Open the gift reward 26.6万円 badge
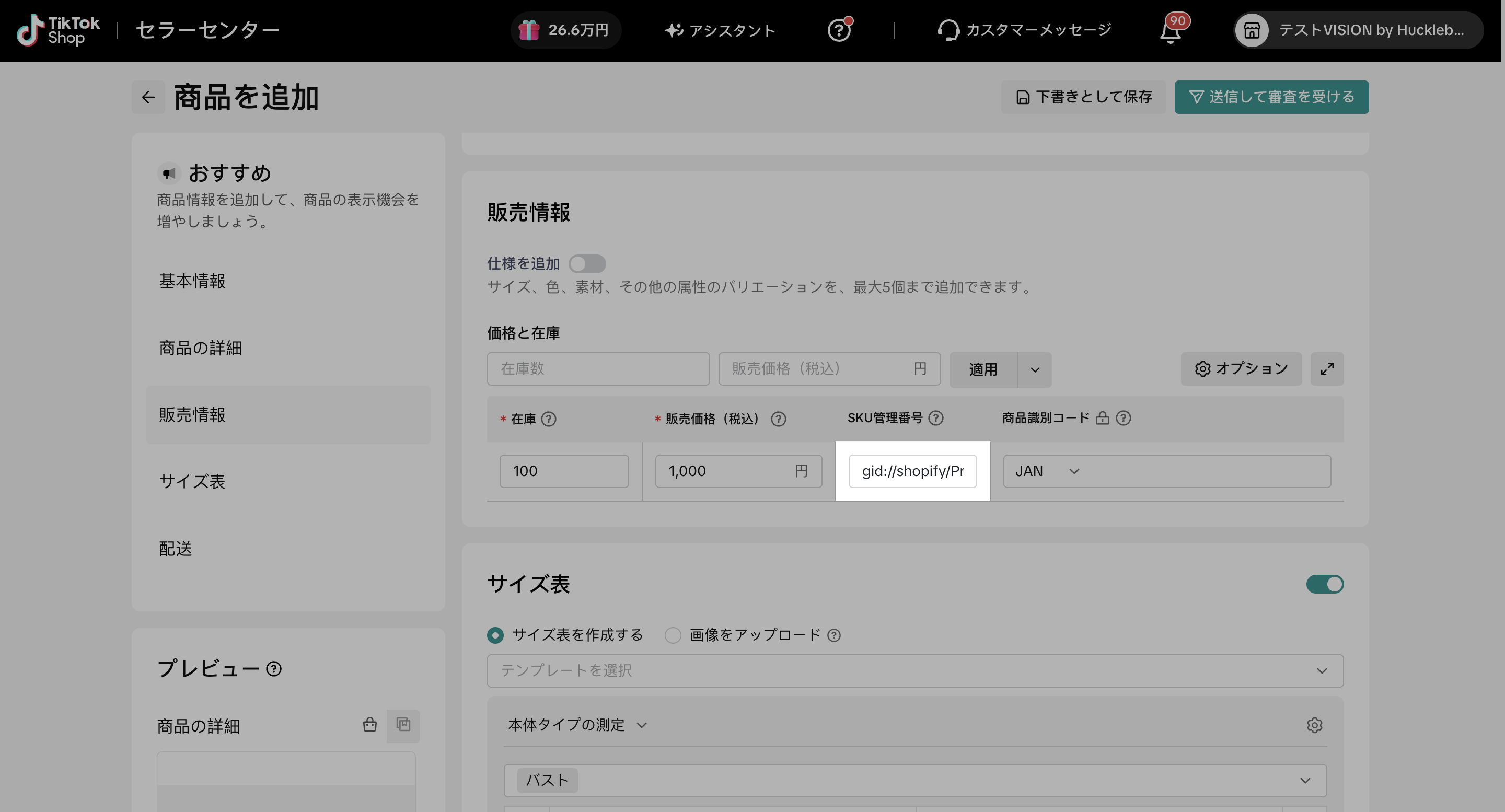1505x812 pixels. [564, 30]
